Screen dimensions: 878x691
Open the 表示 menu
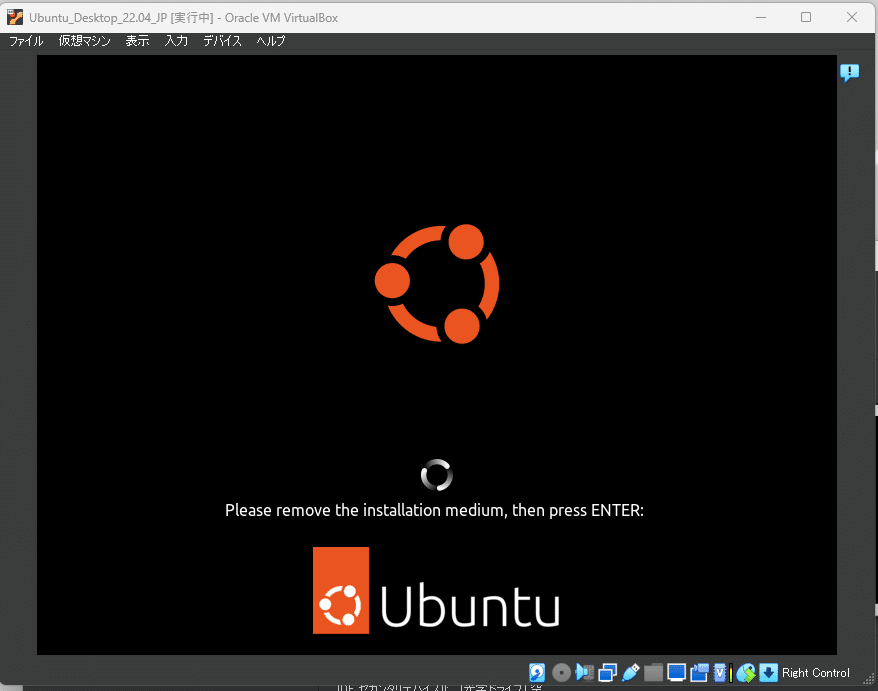tap(137, 41)
